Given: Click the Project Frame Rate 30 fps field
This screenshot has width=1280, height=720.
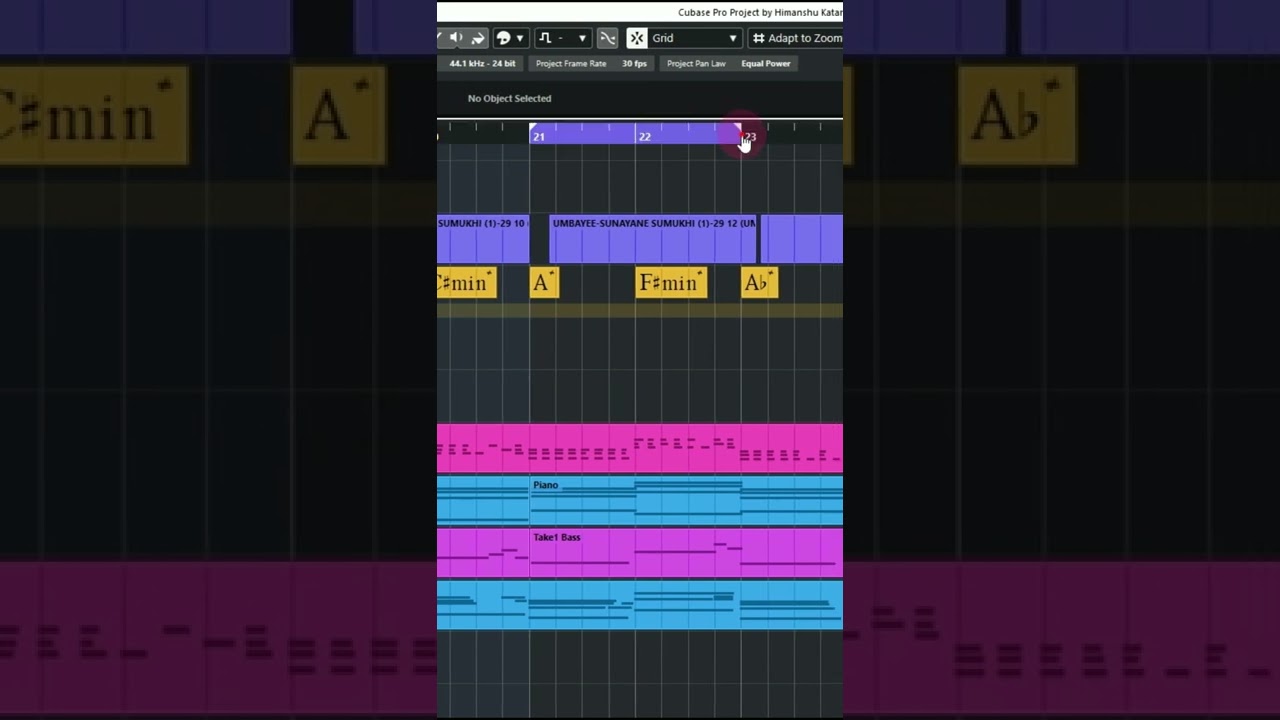Looking at the screenshot, I should (x=591, y=63).
